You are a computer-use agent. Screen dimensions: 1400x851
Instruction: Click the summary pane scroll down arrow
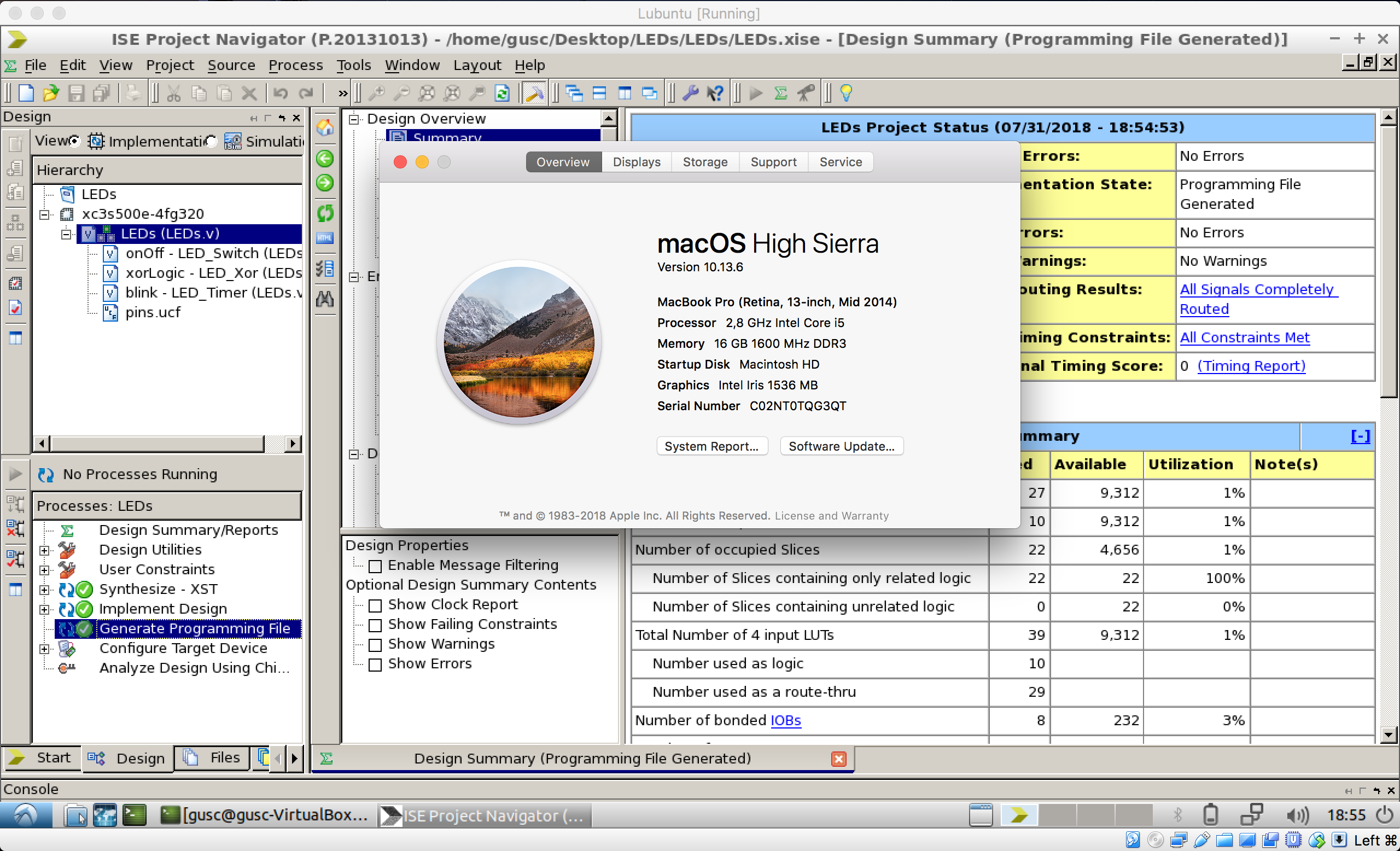(1388, 735)
